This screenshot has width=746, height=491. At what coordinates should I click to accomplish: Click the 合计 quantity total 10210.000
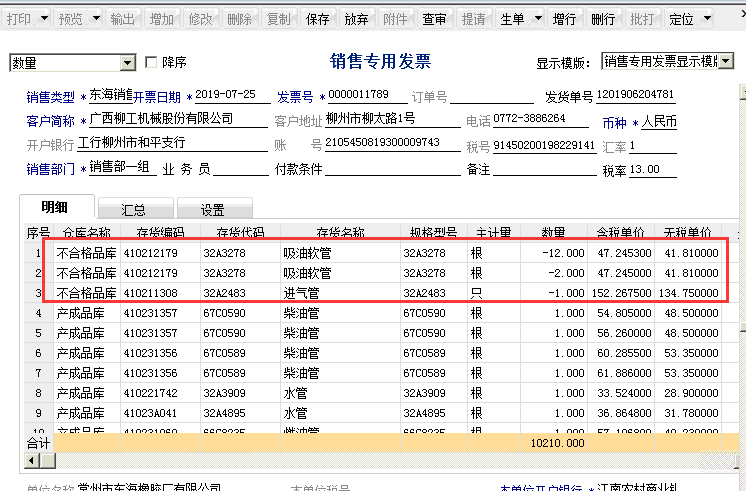click(554, 443)
